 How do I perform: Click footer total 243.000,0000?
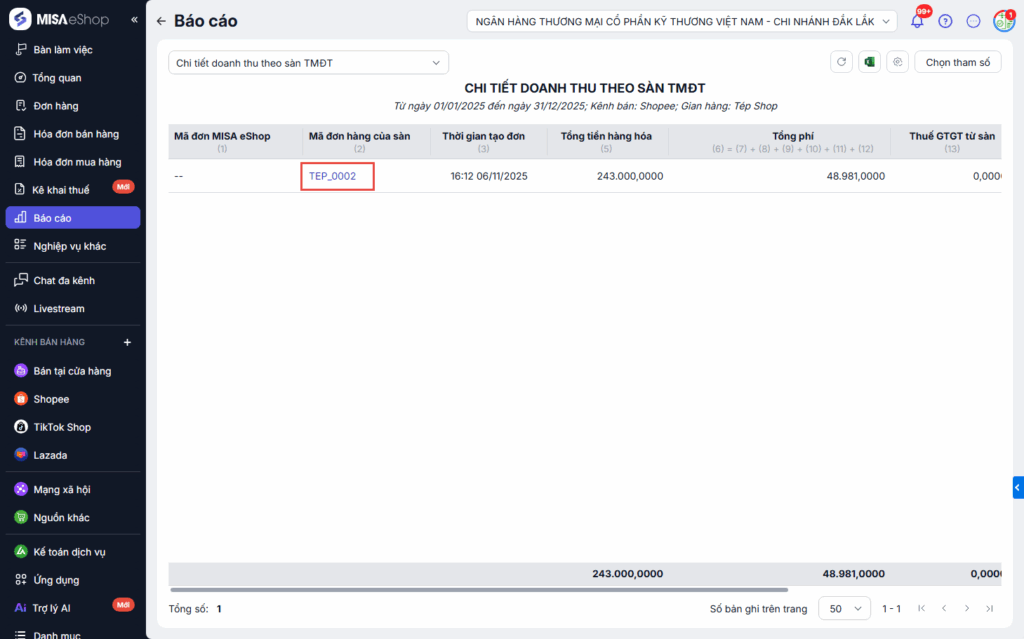[x=628, y=574]
